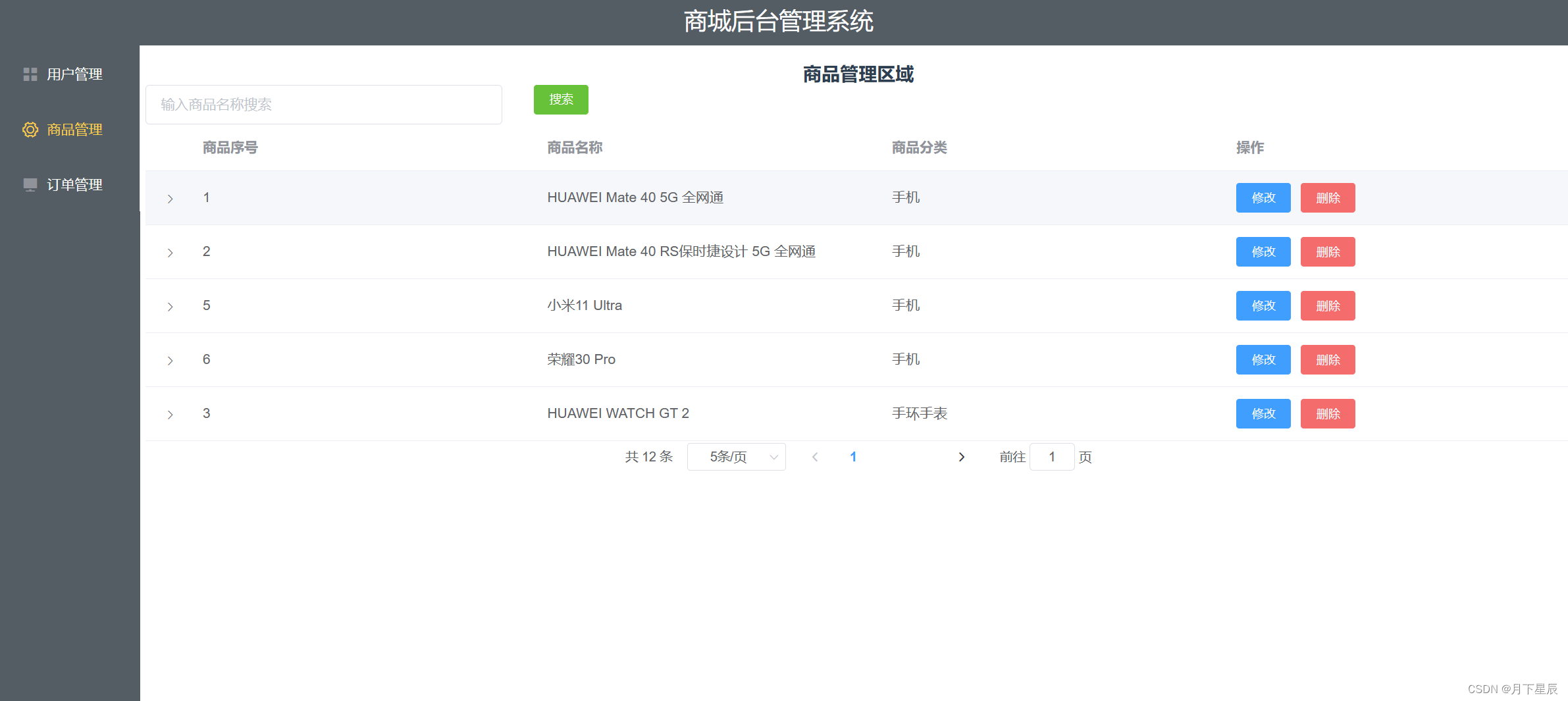Click 删除 for 小米11 Ultra
This screenshot has height=701, width=1568.
coord(1327,305)
